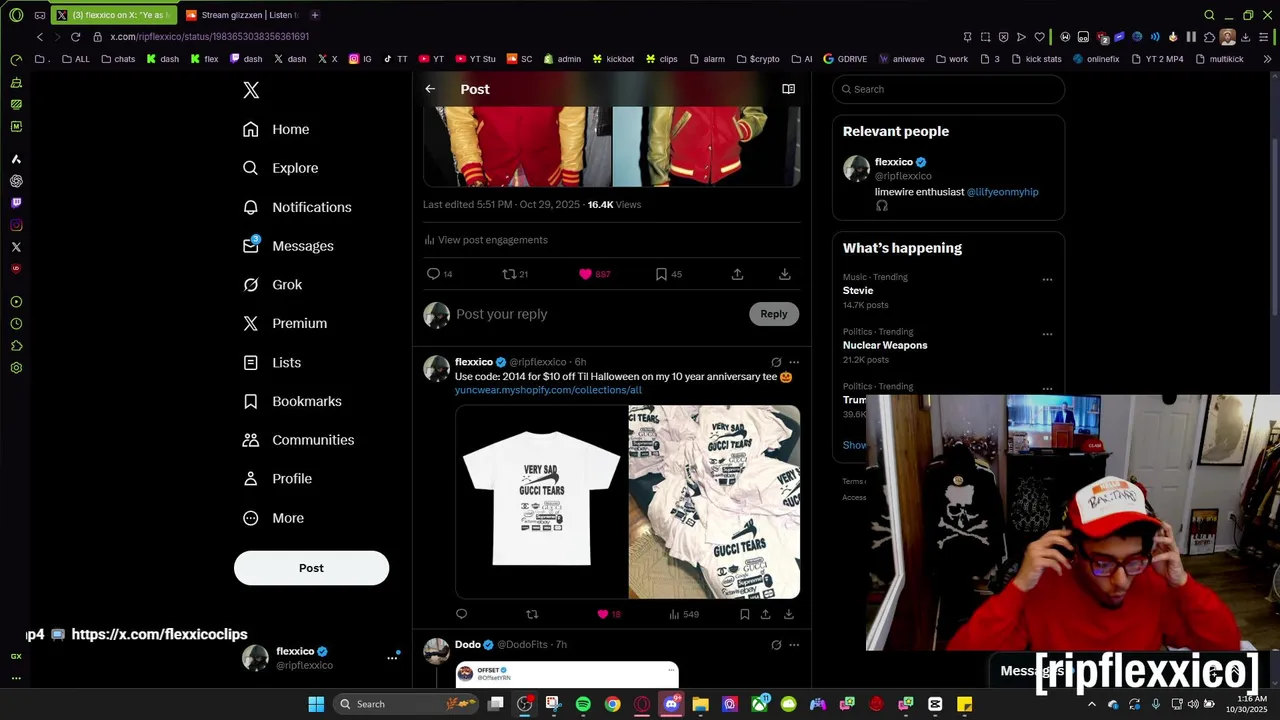Open the Stevie trending topic

click(x=858, y=291)
